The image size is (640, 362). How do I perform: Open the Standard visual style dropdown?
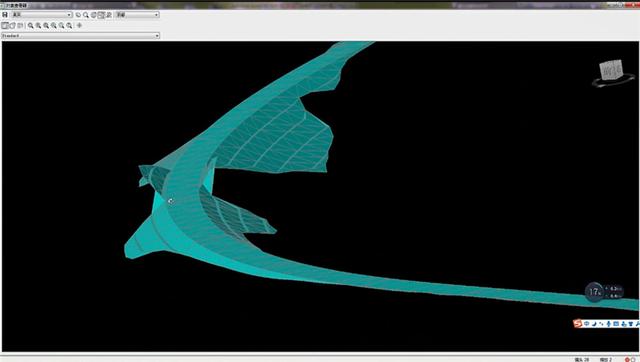point(80,36)
